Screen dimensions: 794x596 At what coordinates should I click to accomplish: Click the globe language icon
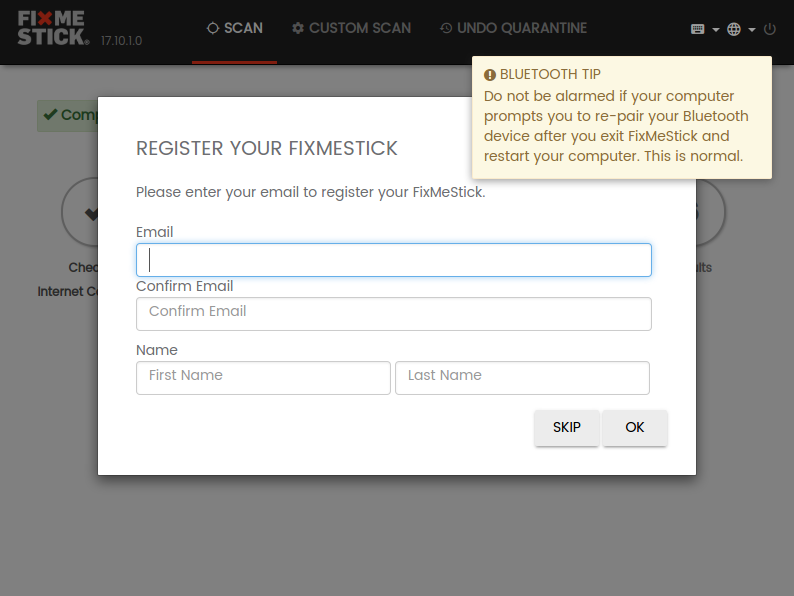734,29
